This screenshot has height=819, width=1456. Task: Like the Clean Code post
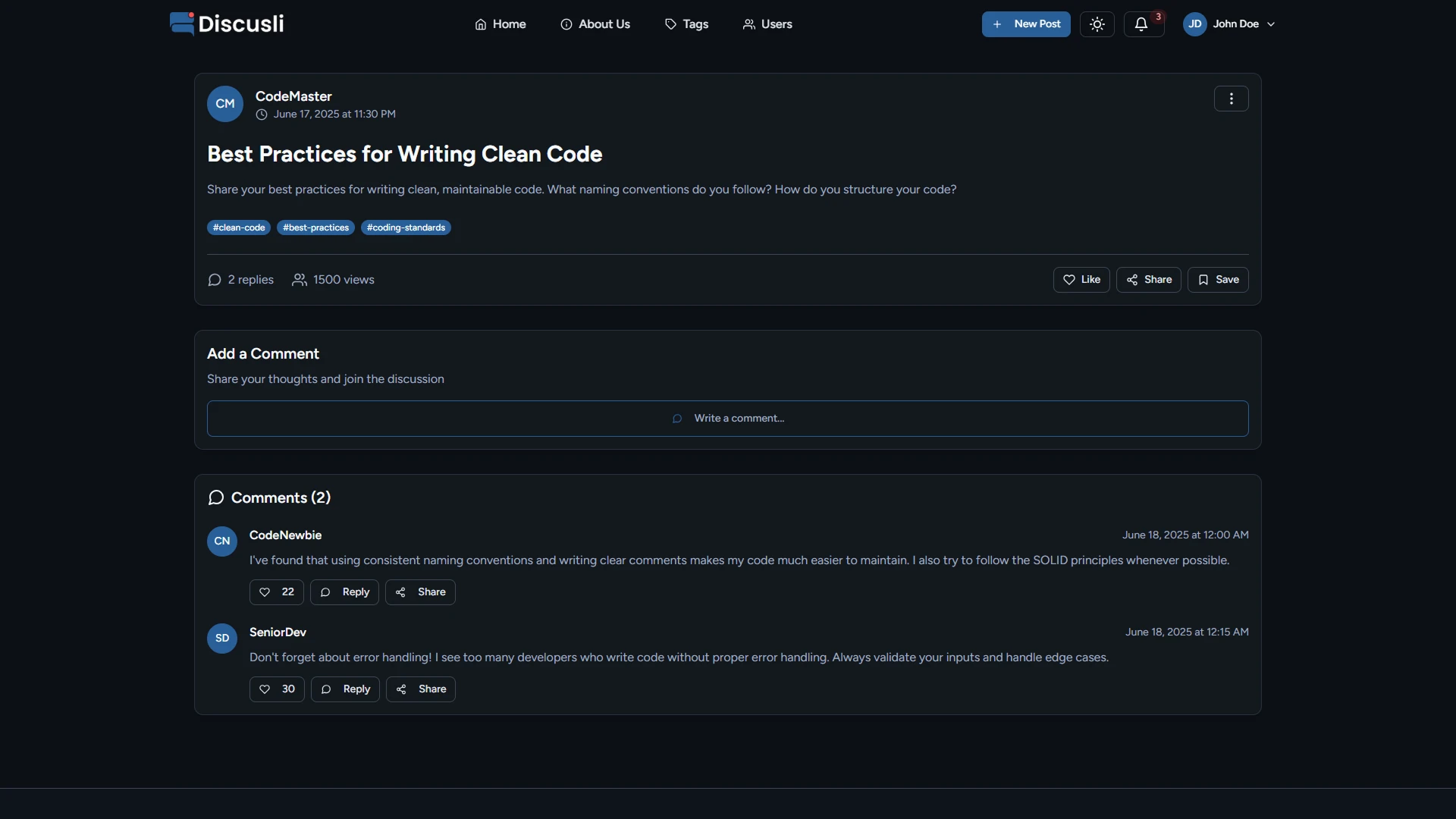[1081, 280]
